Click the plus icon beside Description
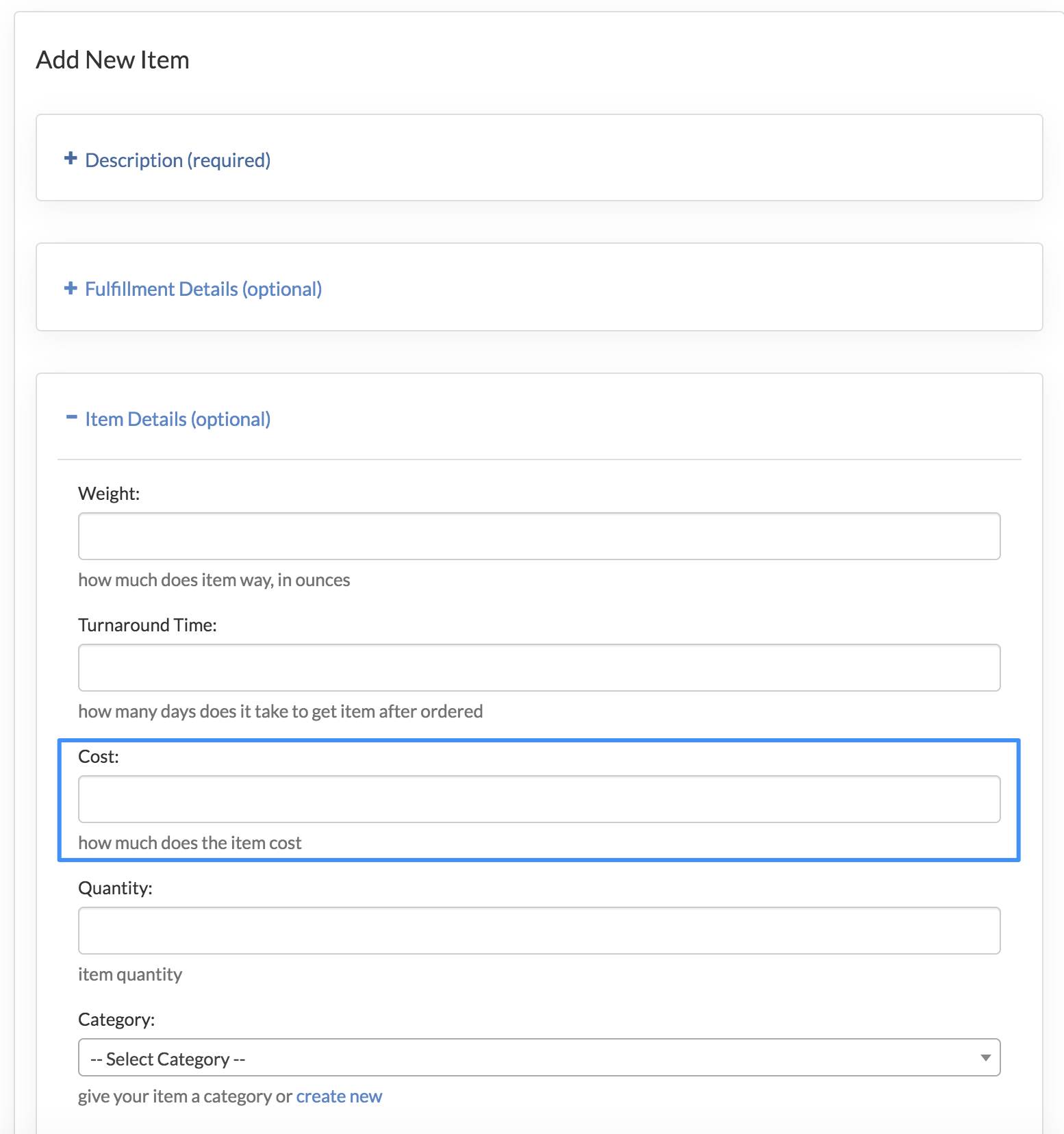This screenshot has width=1064, height=1134. 71,159
